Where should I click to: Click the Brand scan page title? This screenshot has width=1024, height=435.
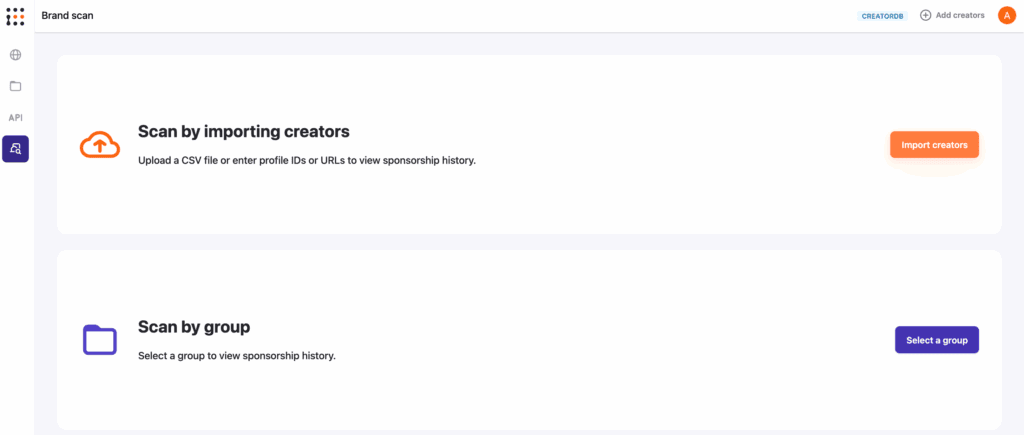pos(68,16)
